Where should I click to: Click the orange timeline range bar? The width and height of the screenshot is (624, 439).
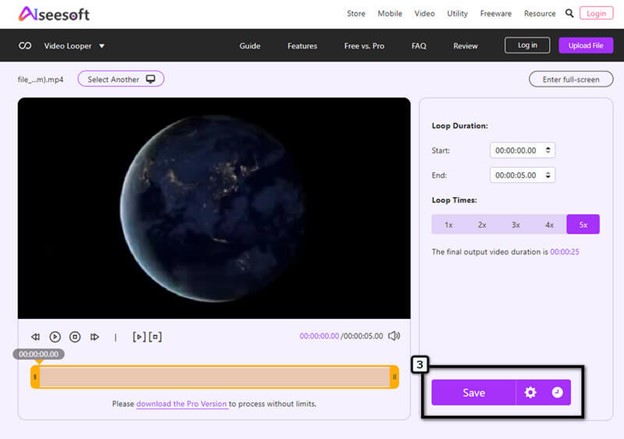(215, 377)
